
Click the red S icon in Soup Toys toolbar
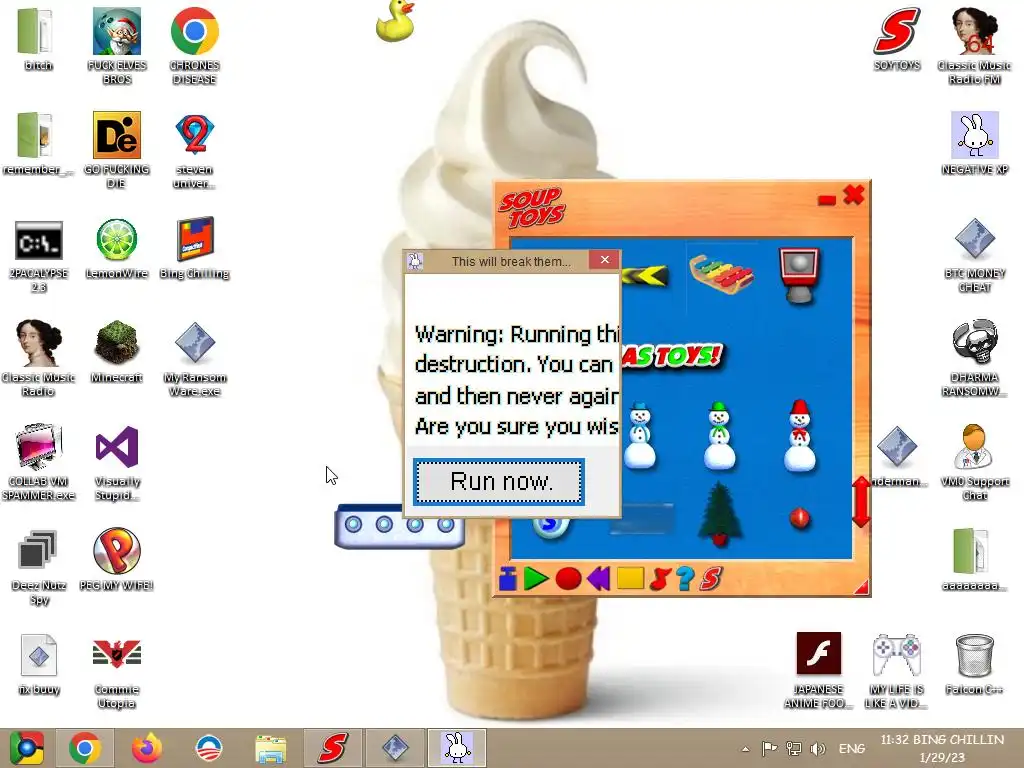pyautogui.click(x=711, y=579)
